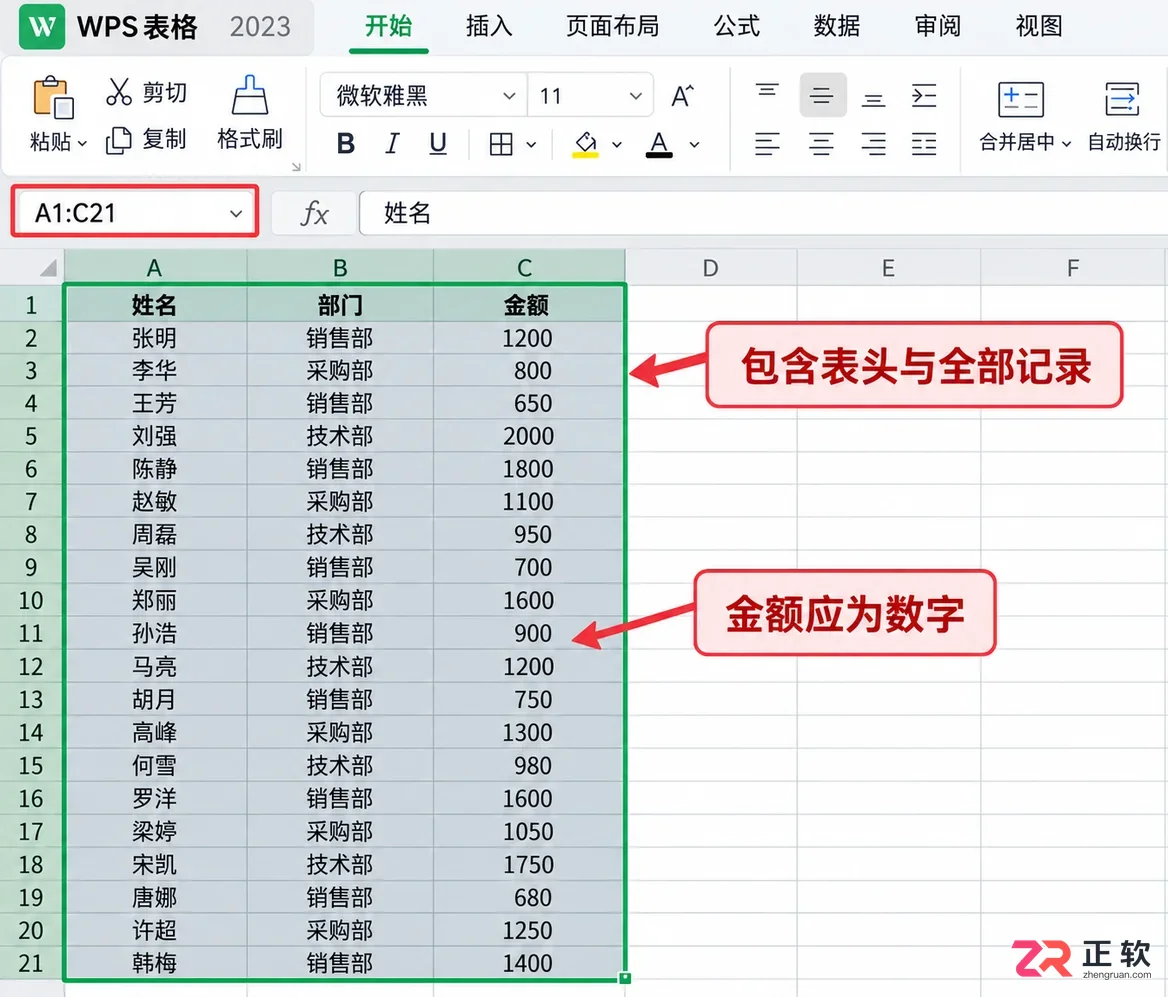
Task: Click the Paste clipboard icon
Action: point(53,97)
